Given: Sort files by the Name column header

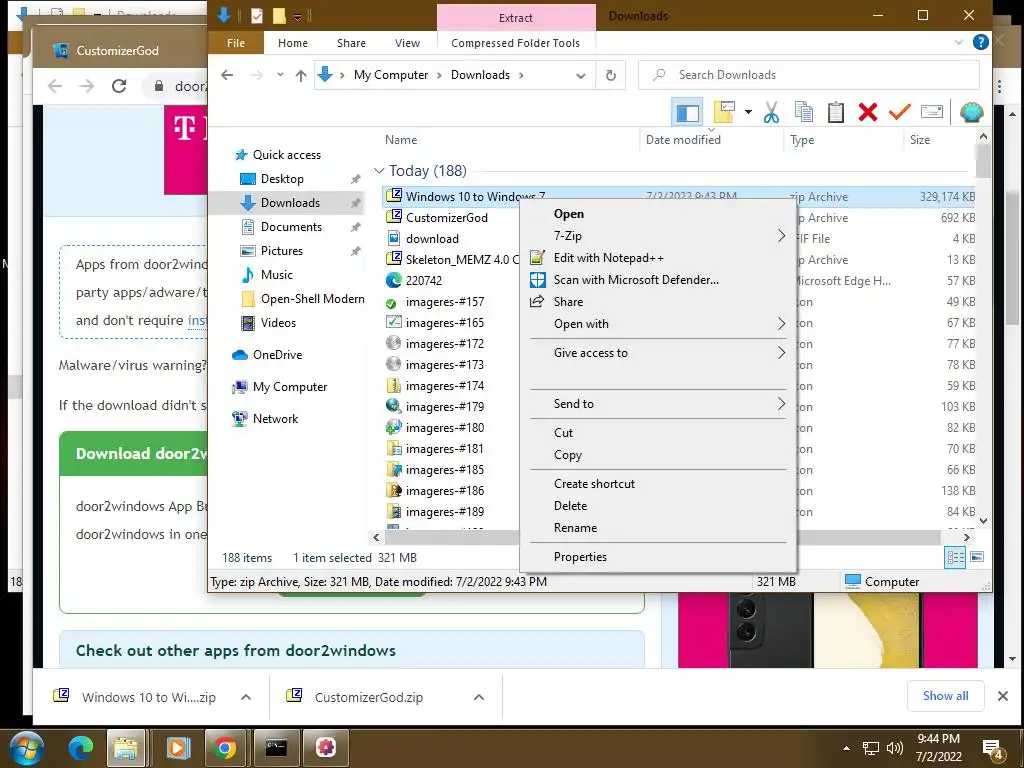Looking at the screenshot, I should coord(401,140).
